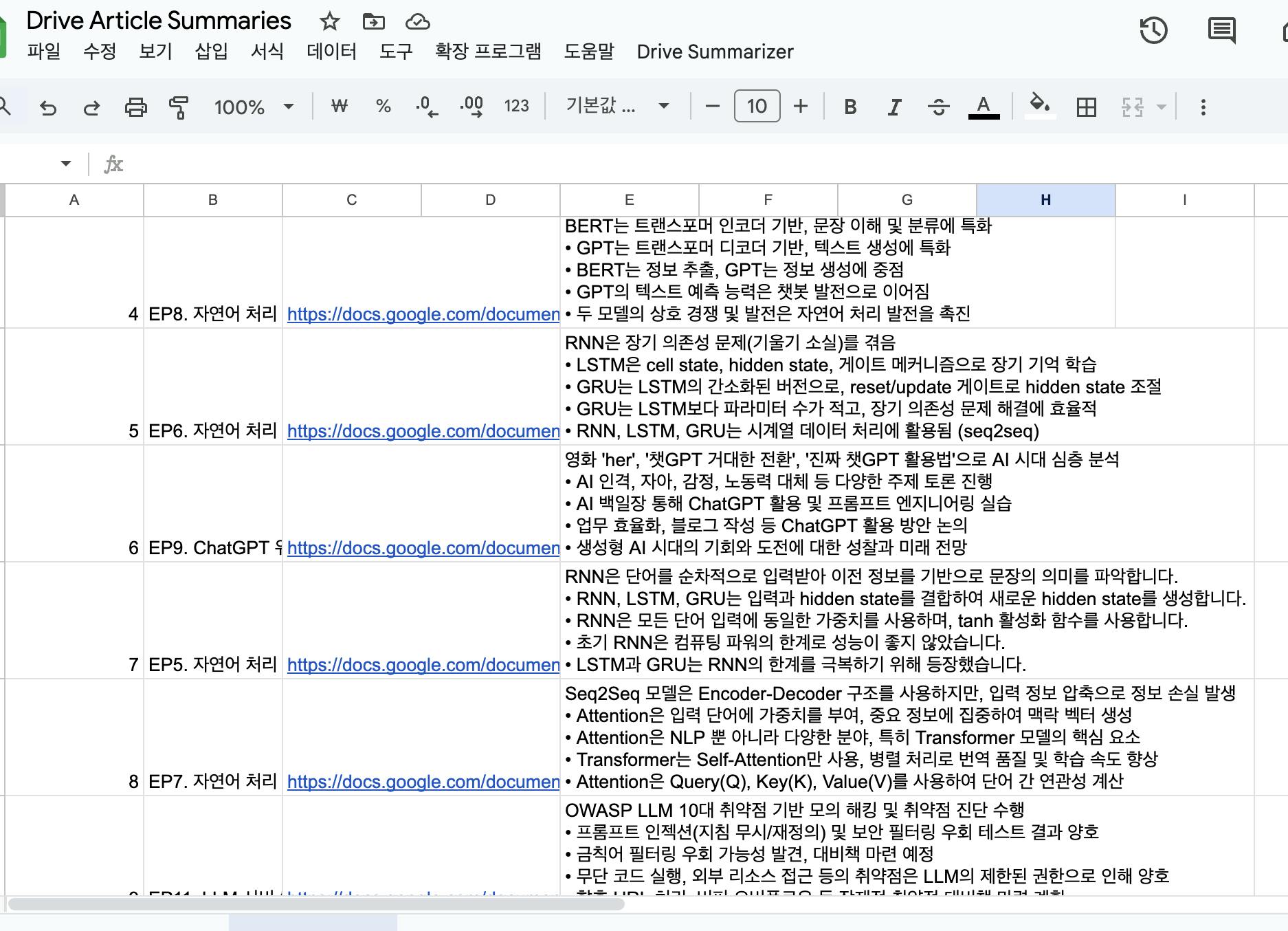Toggle italic formatting
1288x931 pixels.
coord(894,107)
